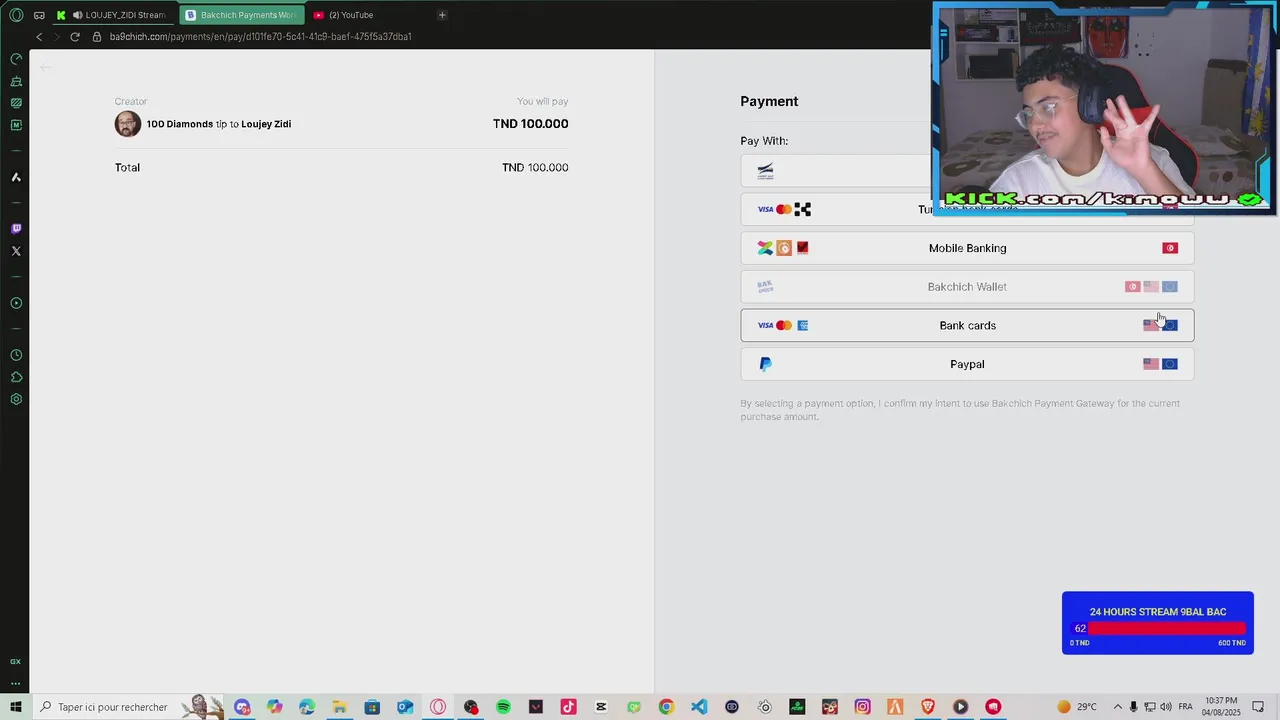This screenshot has width=1280, height=720.
Task: Click the 24 HOURS STREAM progress bar
Action: pyautogui.click(x=1158, y=629)
